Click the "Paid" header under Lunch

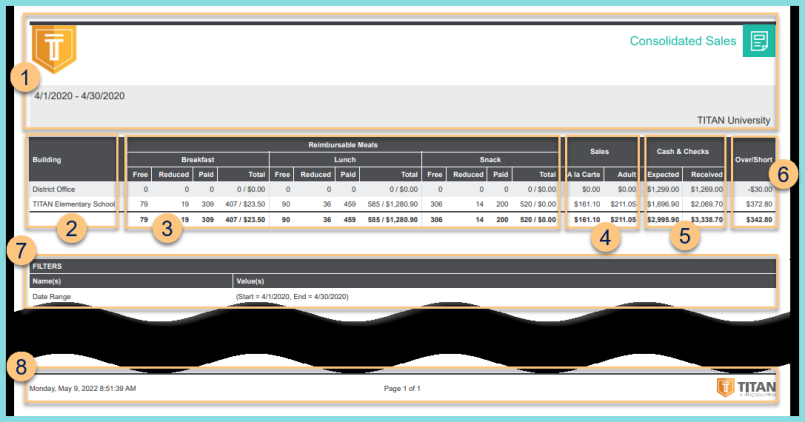coord(348,175)
